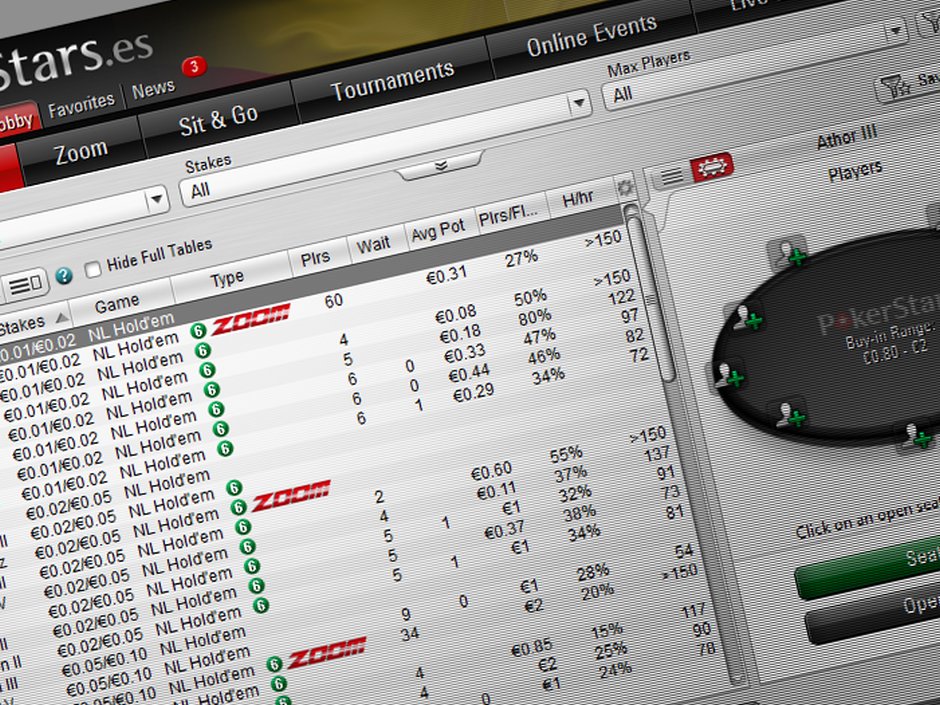
Task: Toggle the list layout view icon beside help
Action: point(25,284)
